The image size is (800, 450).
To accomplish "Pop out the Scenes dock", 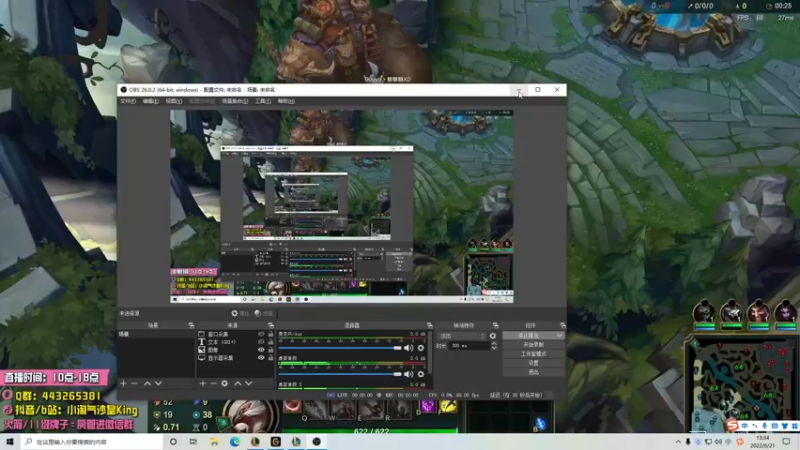I will tap(191, 325).
